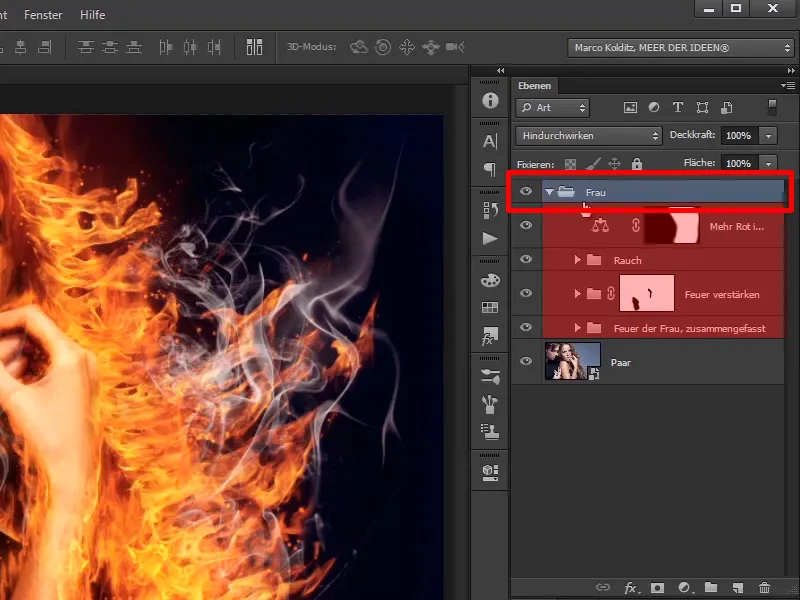Open the Deckkraft slider arrow
This screenshot has height=600, width=800.
coord(768,136)
